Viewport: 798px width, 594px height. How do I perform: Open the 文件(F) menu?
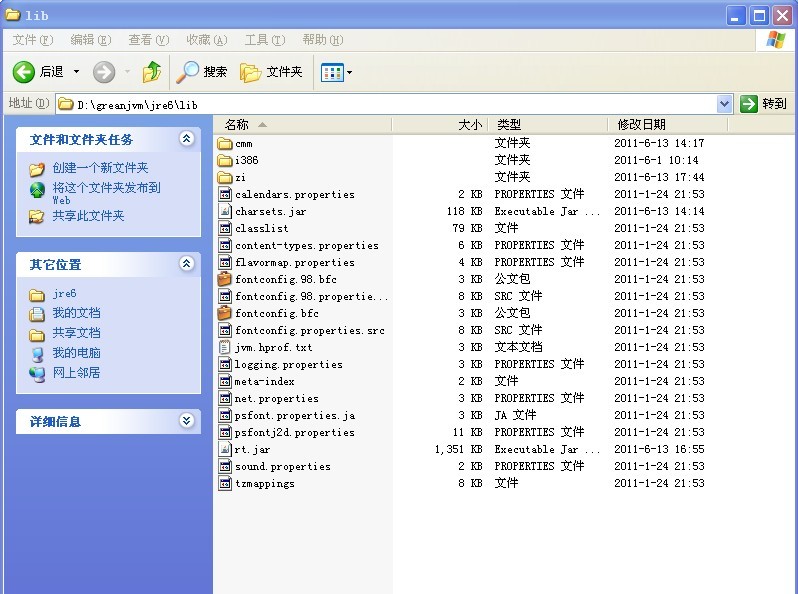pyautogui.click(x=32, y=40)
